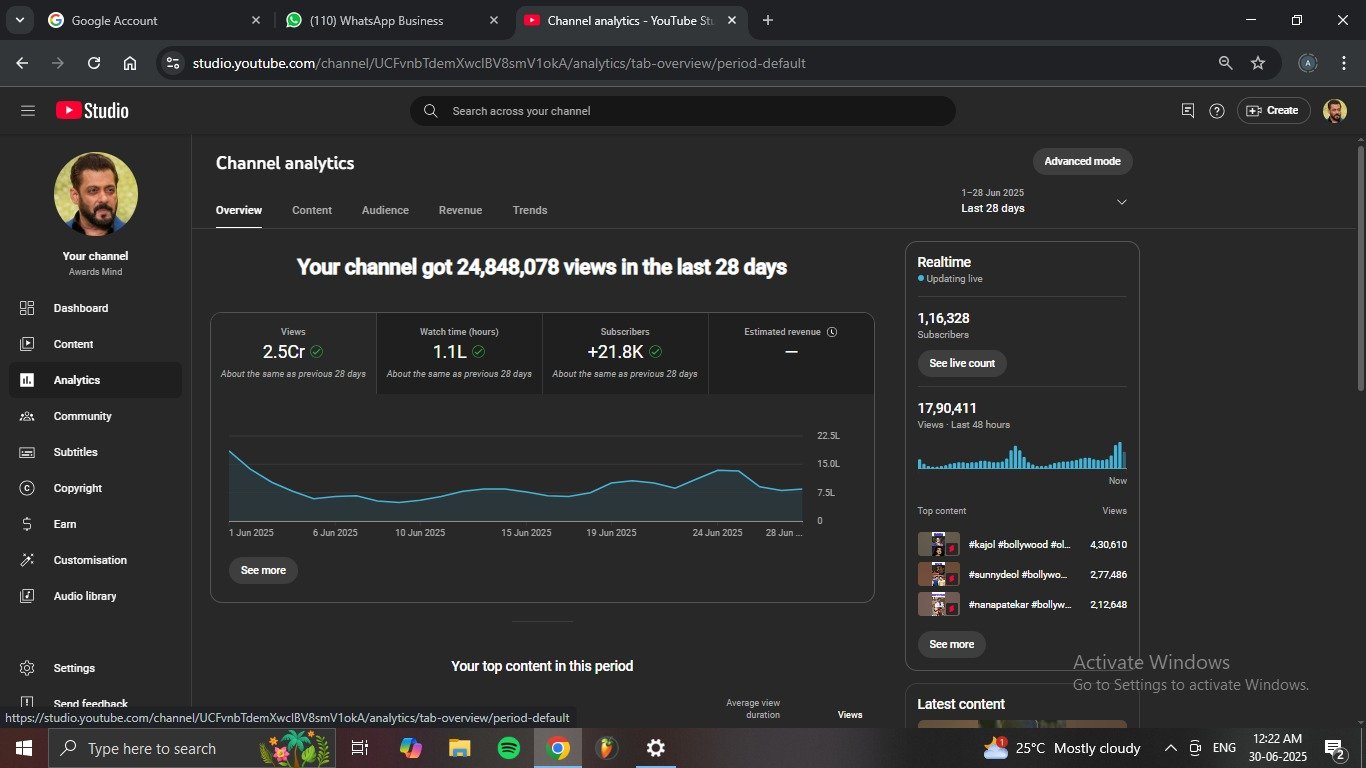
Task: Click See more in Realtime panel
Action: tap(951, 644)
